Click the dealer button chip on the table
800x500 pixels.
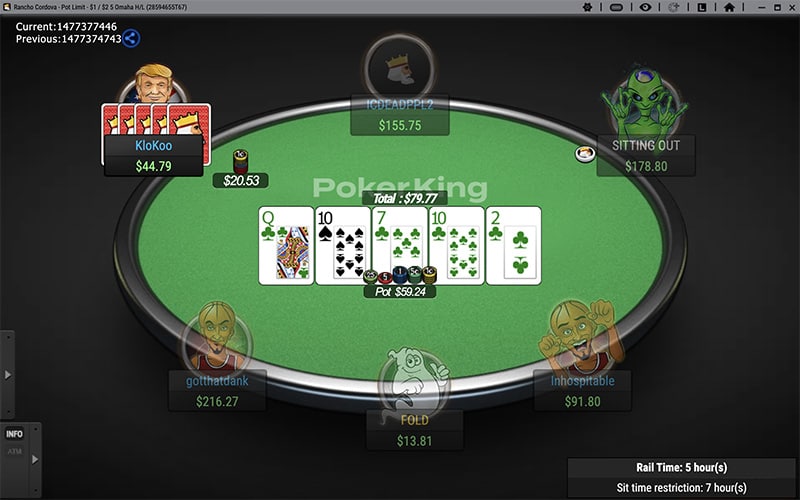tap(585, 154)
